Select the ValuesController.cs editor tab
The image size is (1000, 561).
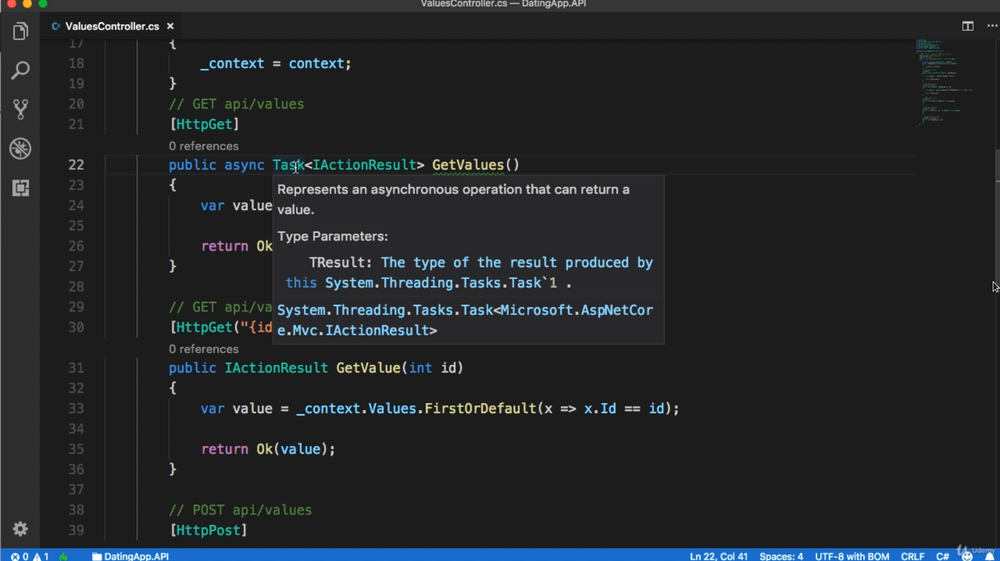click(110, 26)
